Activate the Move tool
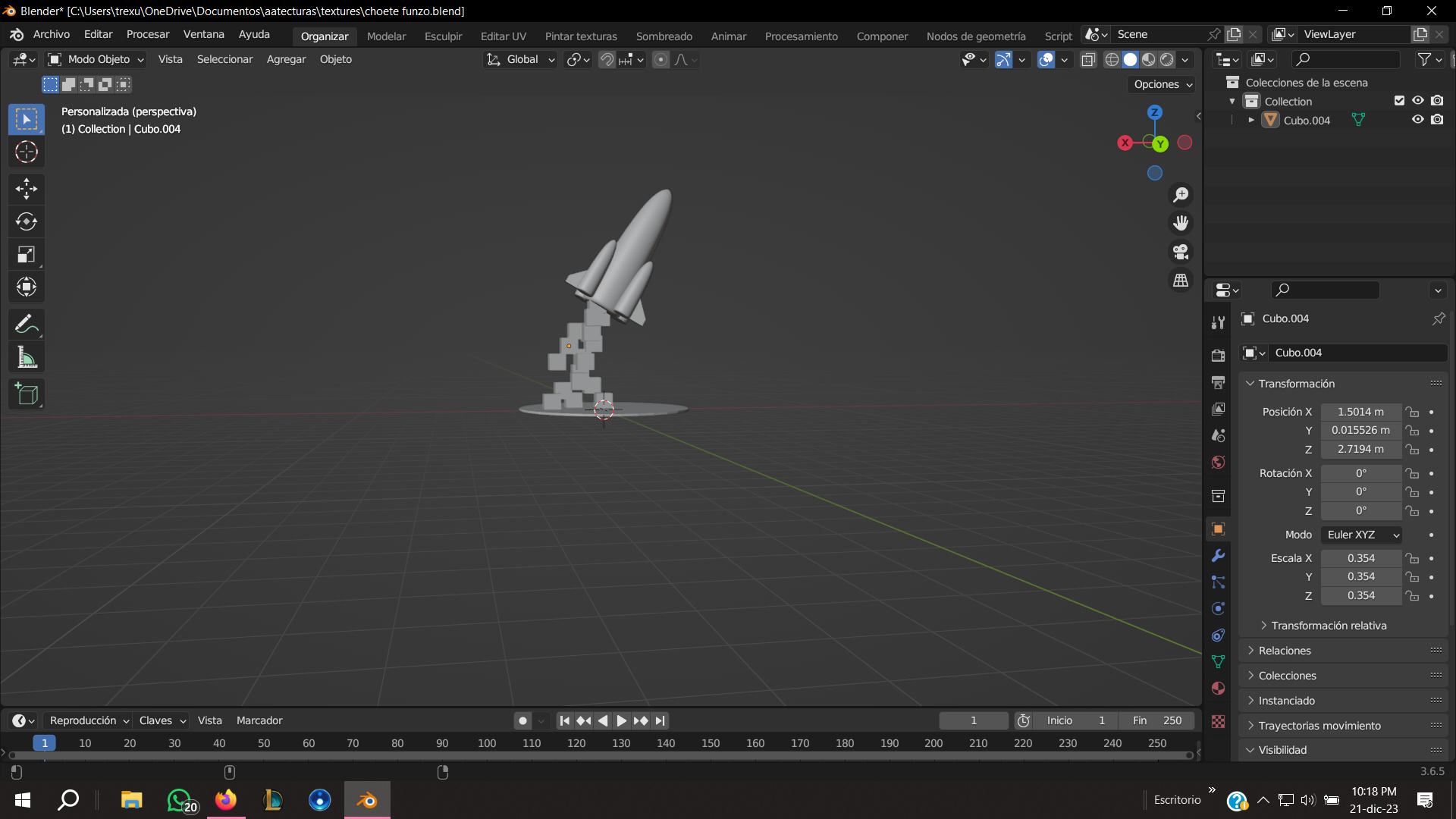 [27, 189]
